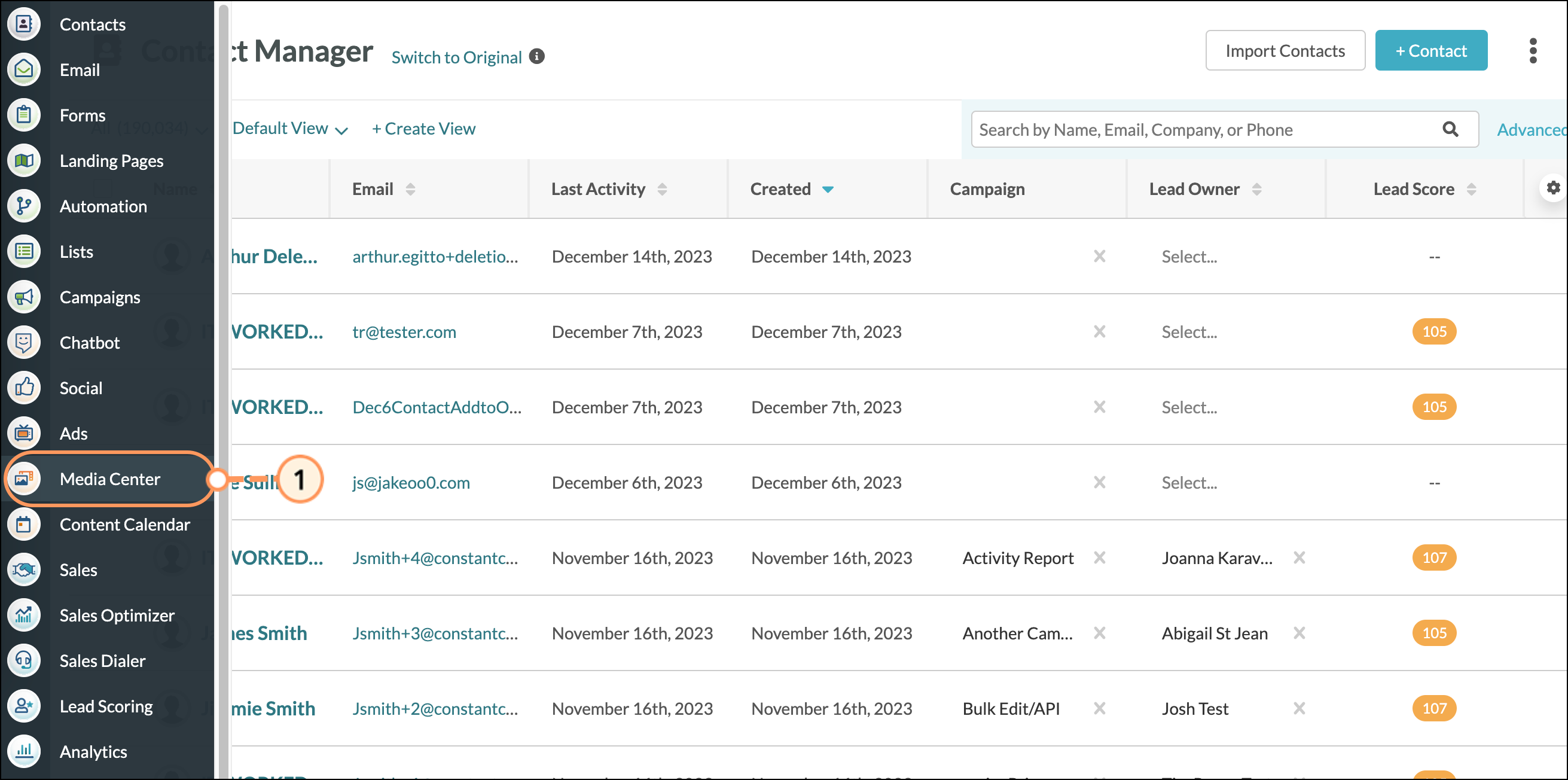Open the Advanced search link

click(x=1532, y=130)
